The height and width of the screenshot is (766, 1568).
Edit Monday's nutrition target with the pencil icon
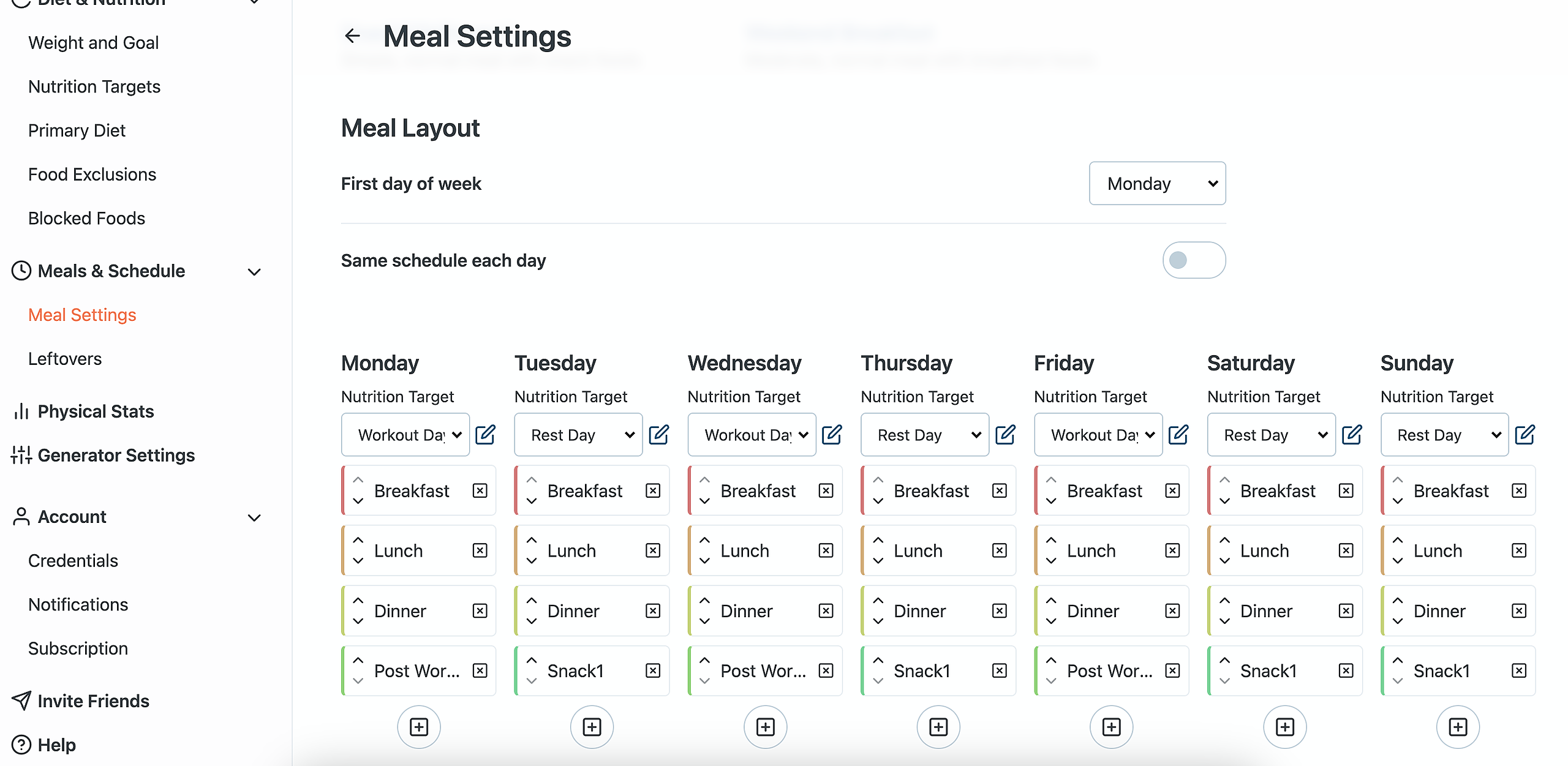coord(485,435)
